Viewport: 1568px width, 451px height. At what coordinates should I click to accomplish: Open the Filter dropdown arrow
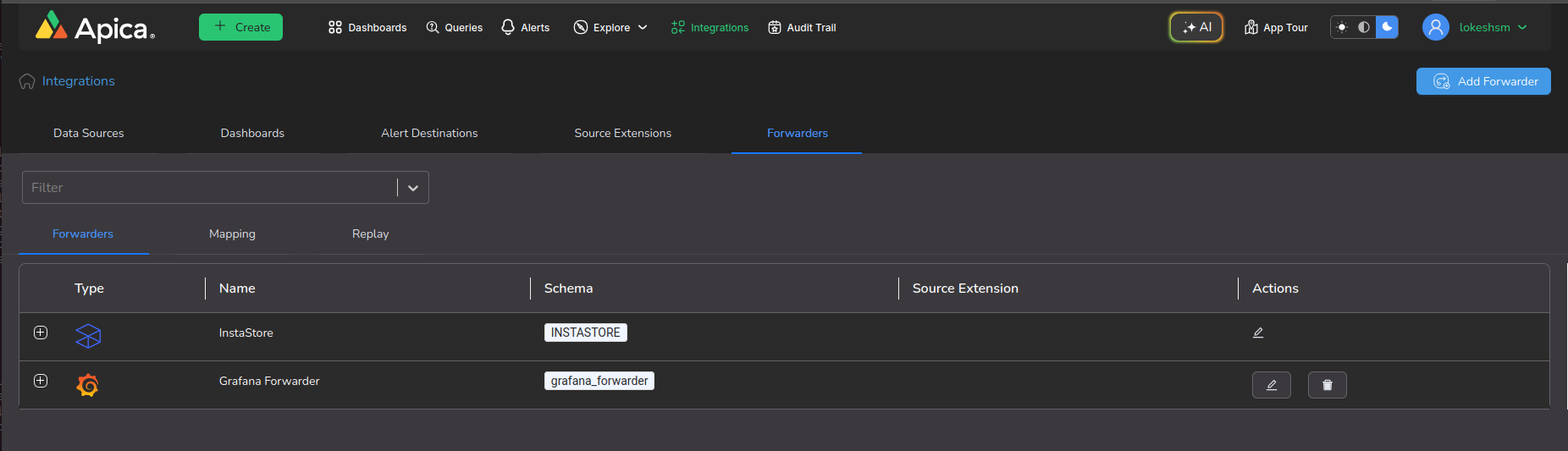(413, 188)
